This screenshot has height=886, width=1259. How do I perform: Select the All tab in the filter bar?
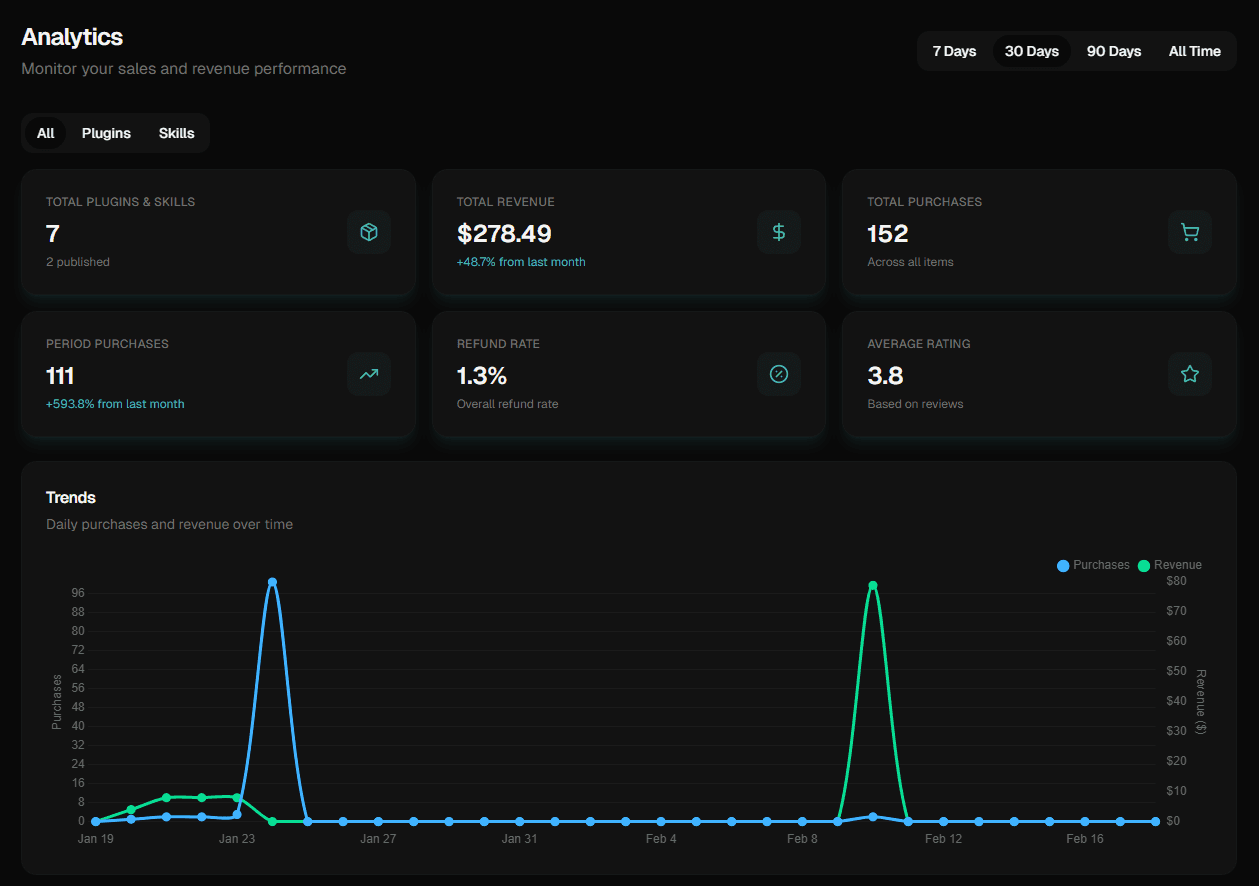click(45, 132)
